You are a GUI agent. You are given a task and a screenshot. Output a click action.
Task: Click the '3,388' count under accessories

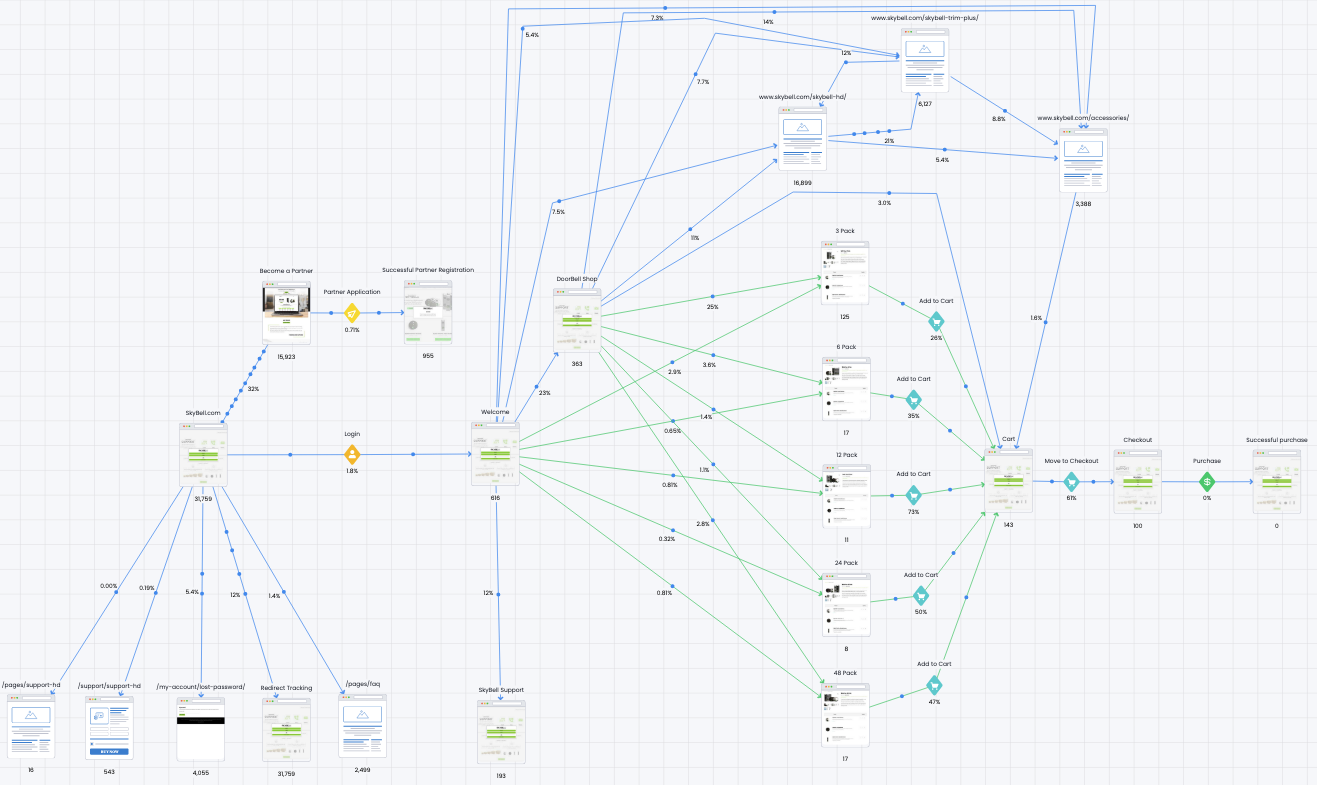tap(1084, 204)
